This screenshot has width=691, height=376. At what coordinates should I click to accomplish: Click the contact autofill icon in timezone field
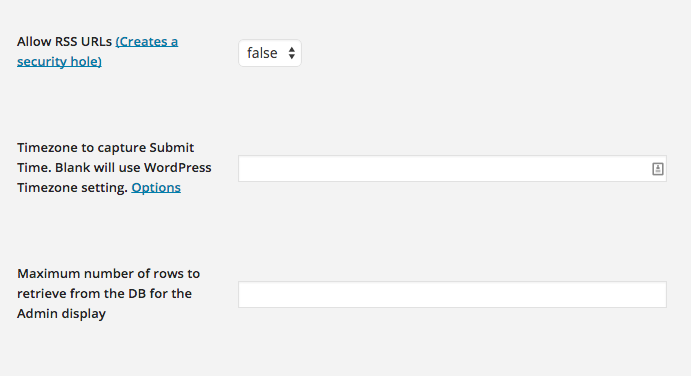tap(658, 169)
